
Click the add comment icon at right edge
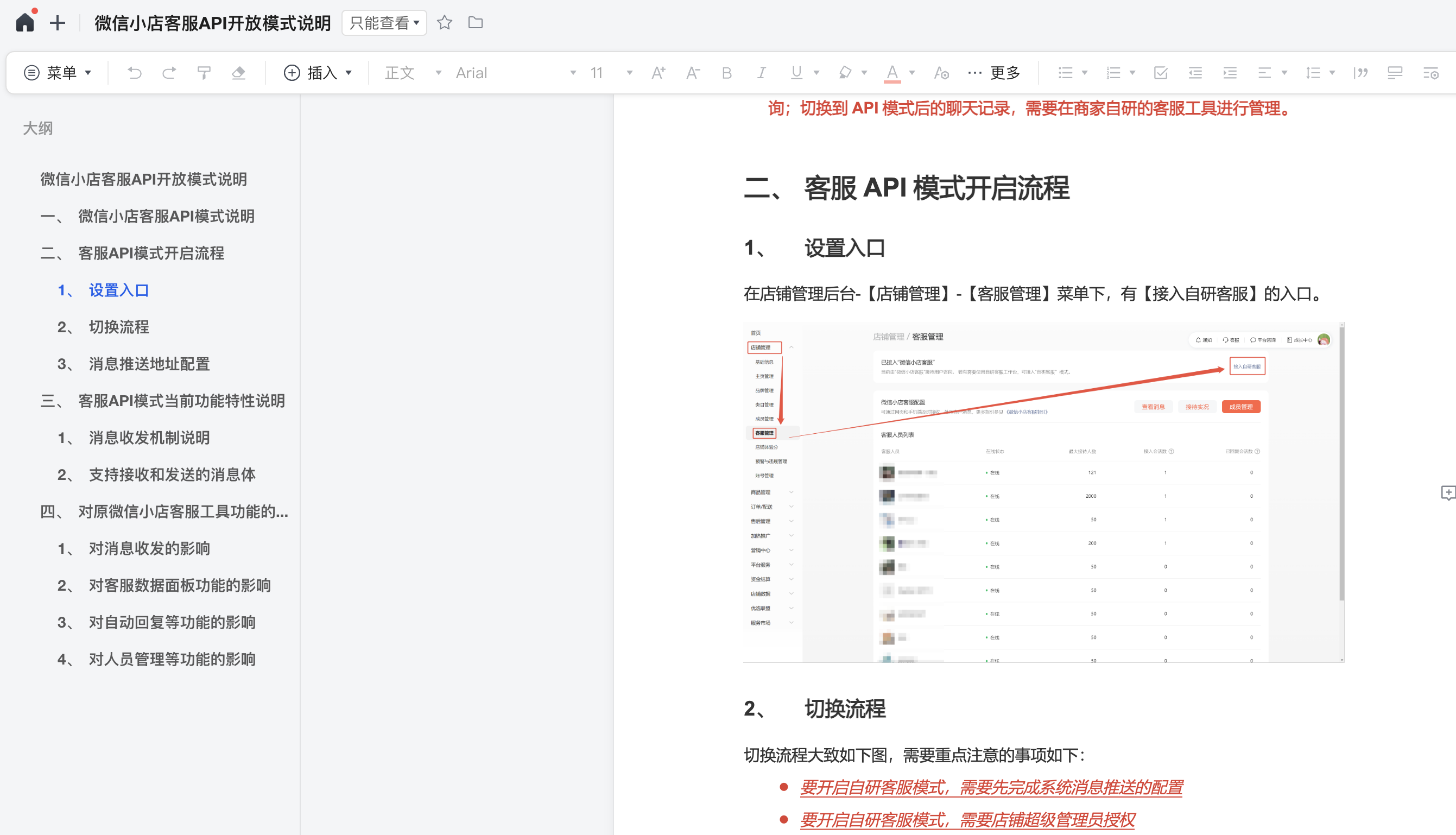click(x=1447, y=492)
